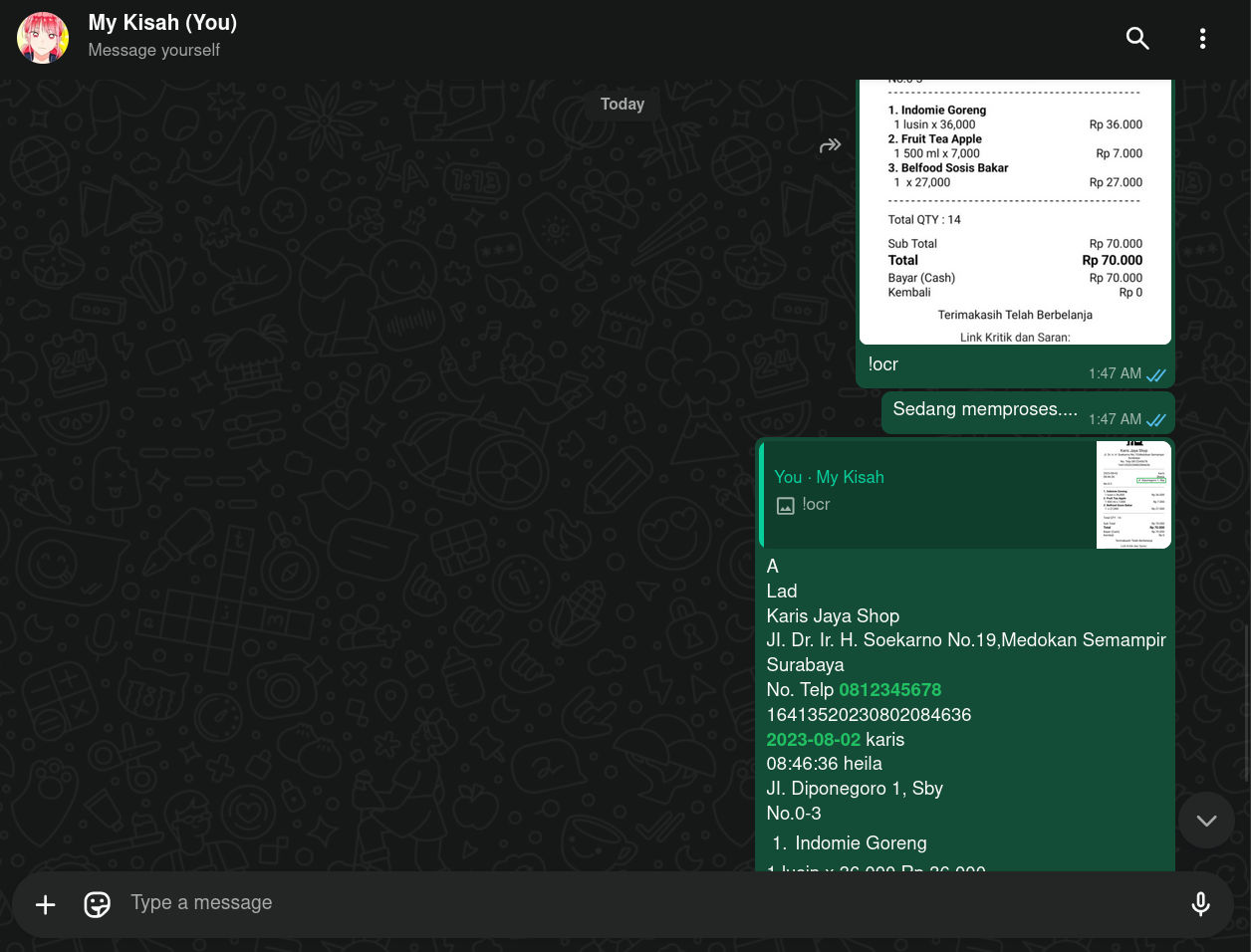This screenshot has width=1251, height=952.
Task: Open the quoted receipt thumbnail
Action: point(1133,495)
